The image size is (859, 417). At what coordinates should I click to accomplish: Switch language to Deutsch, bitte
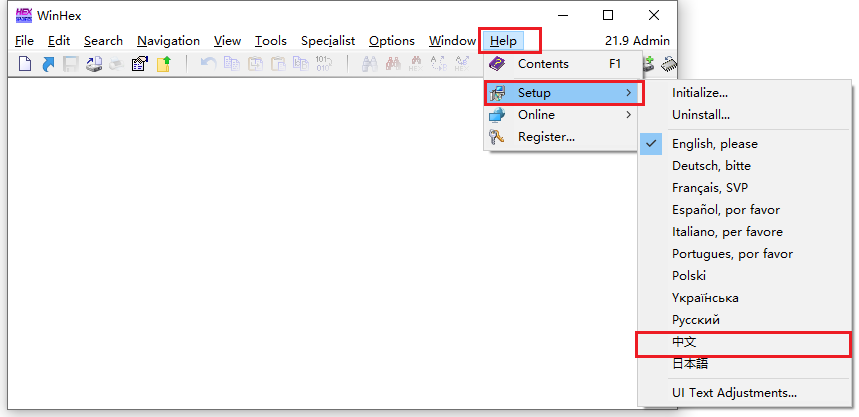point(746,165)
